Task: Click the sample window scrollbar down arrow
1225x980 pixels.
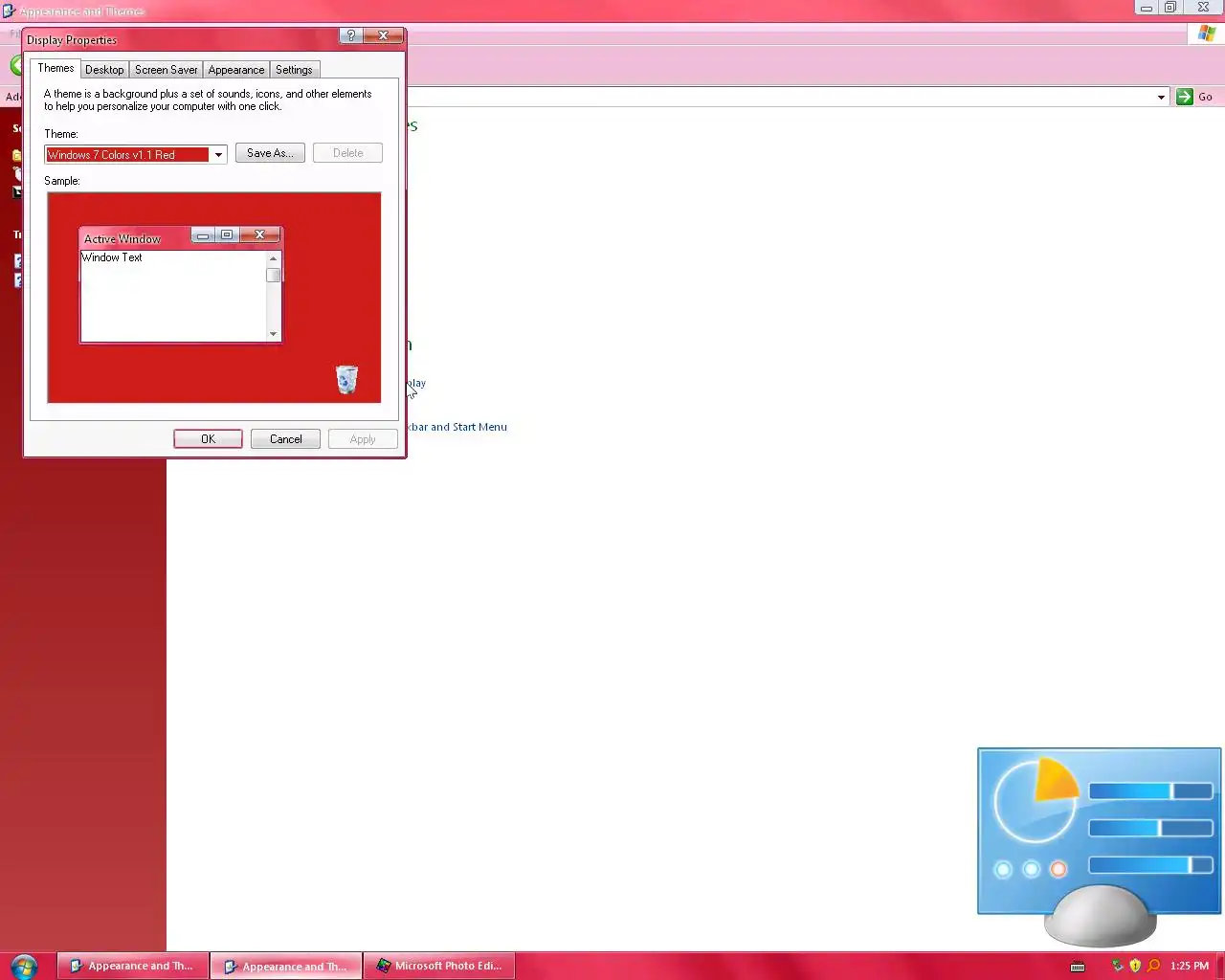Action: click(x=274, y=334)
